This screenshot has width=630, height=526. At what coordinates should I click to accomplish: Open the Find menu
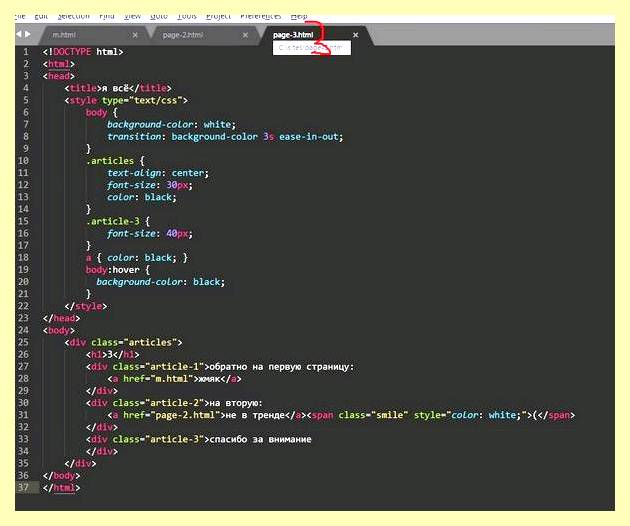pyautogui.click(x=107, y=16)
